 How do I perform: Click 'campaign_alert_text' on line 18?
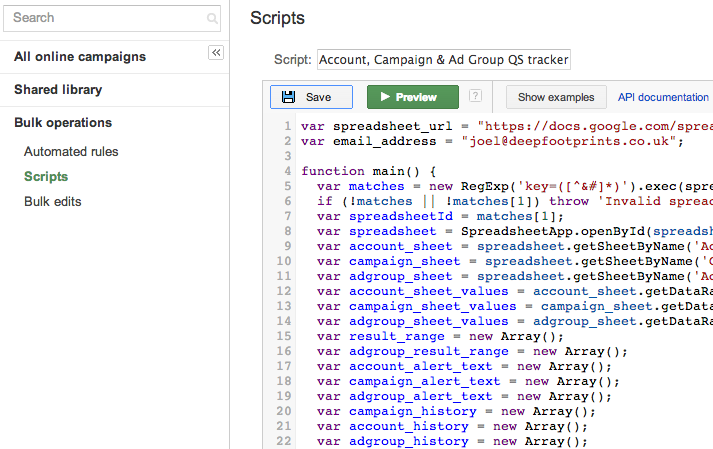[425, 381]
